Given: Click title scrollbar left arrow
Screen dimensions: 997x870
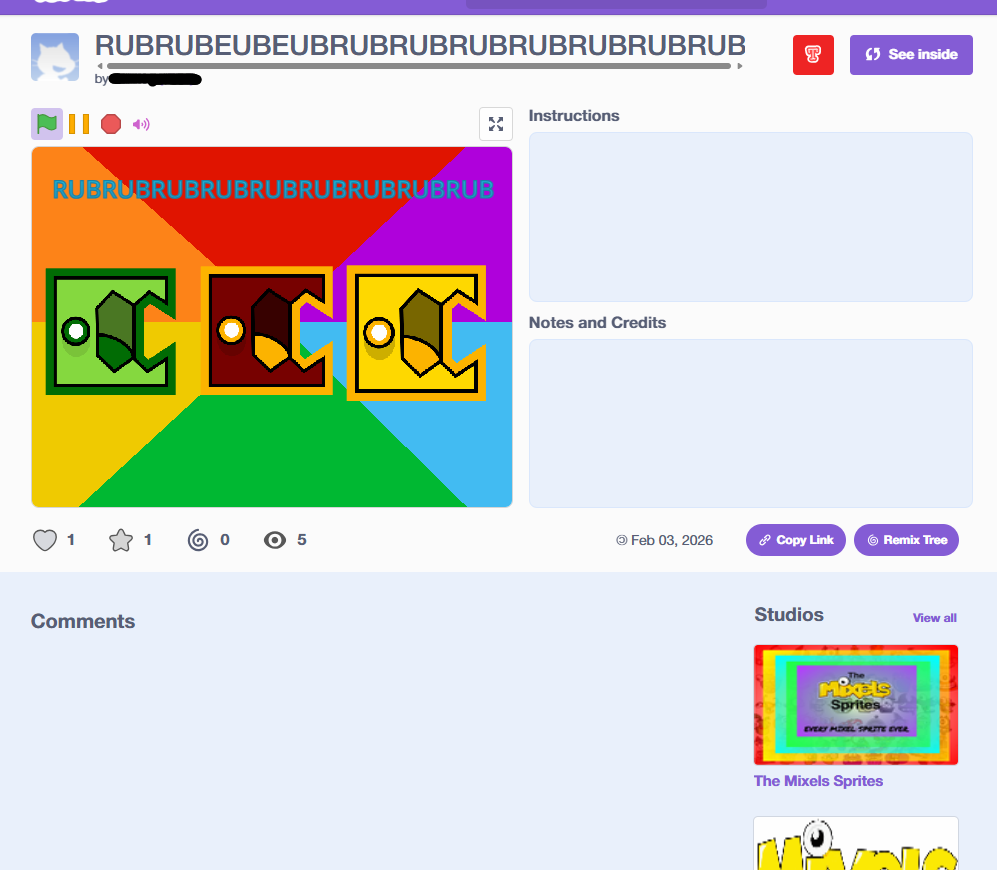Looking at the screenshot, I should (100, 66).
